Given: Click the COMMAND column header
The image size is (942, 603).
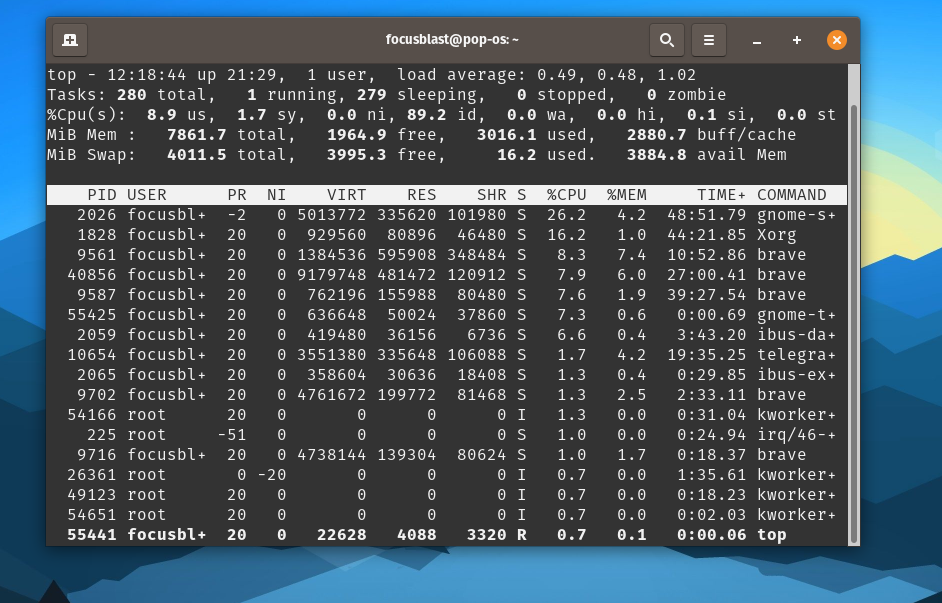Looking at the screenshot, I should pos(791,195).
